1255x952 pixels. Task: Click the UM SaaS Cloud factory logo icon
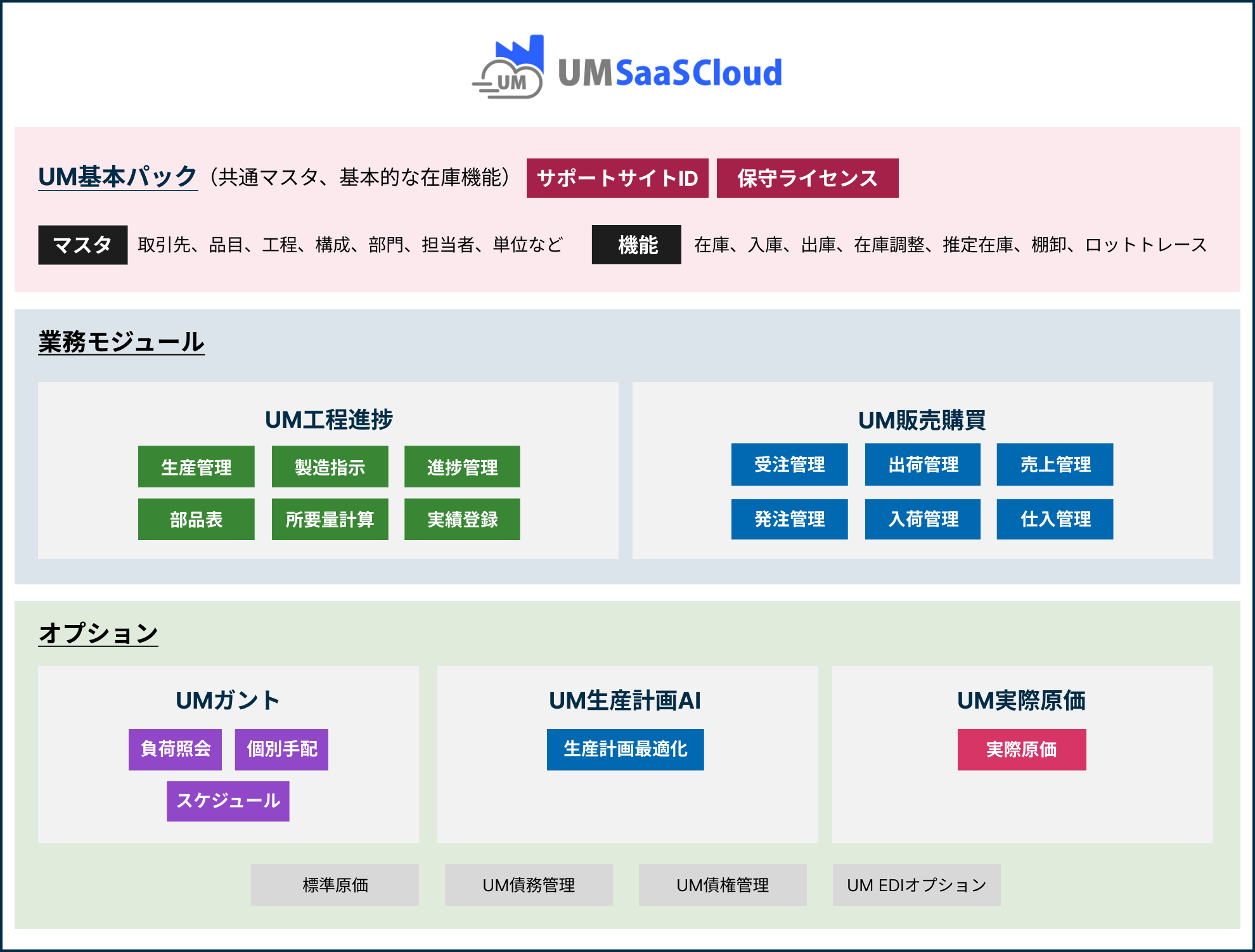(x=508, y=67)
